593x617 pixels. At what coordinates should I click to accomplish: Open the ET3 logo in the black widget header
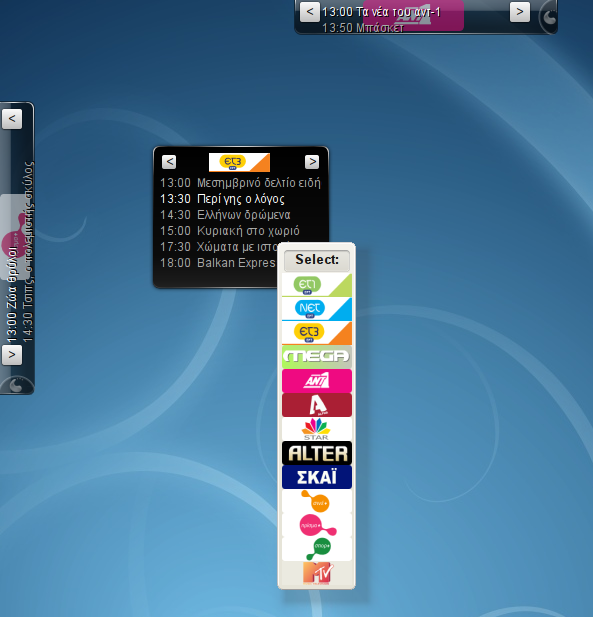click(x=239, y=162)
